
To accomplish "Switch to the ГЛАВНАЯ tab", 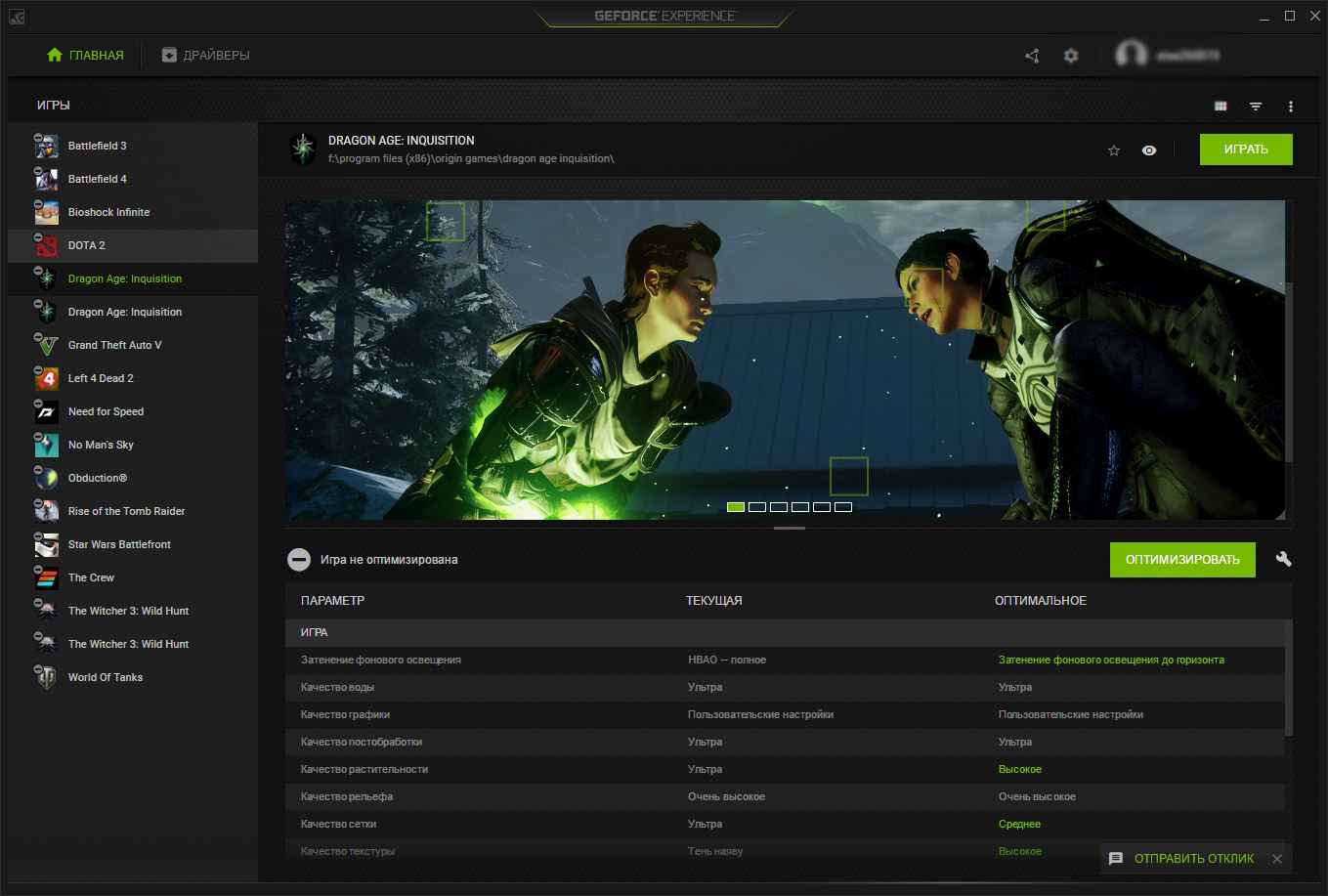I will (x=85, y=55).
